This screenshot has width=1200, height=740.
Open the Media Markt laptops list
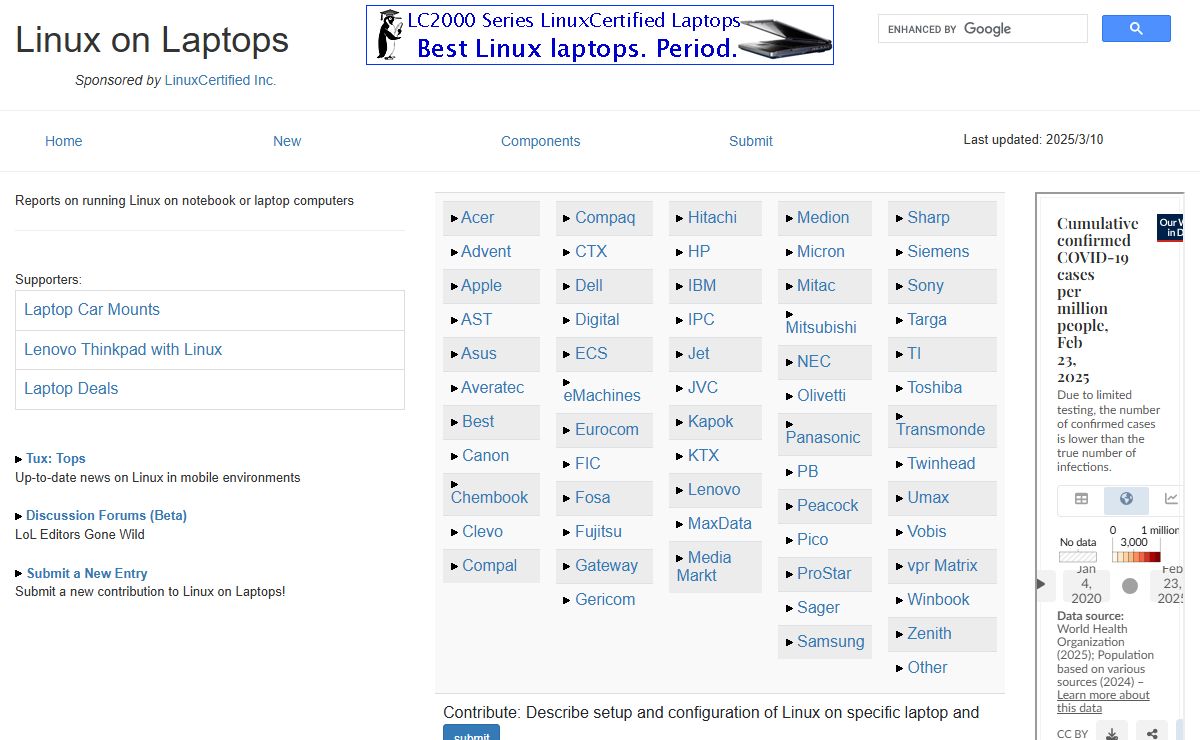coord(704,566)
